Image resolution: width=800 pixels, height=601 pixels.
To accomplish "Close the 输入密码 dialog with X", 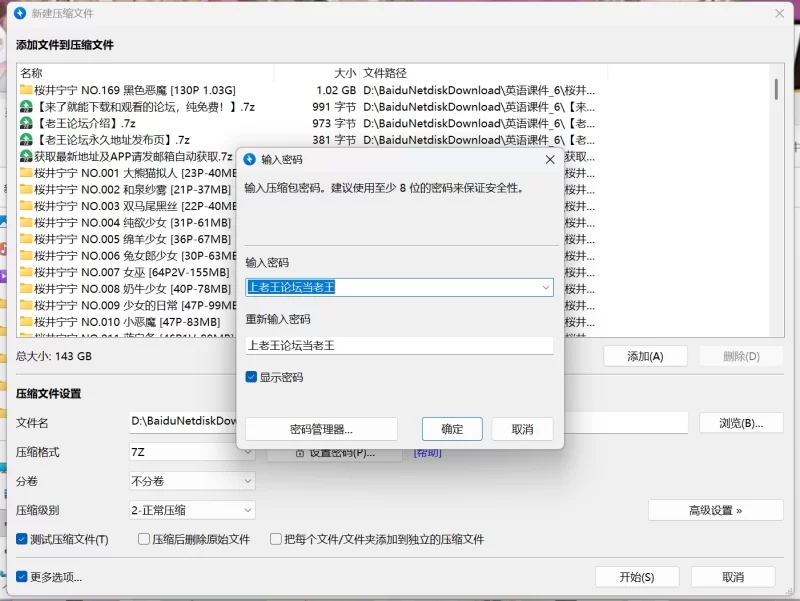I will point(550,159).
